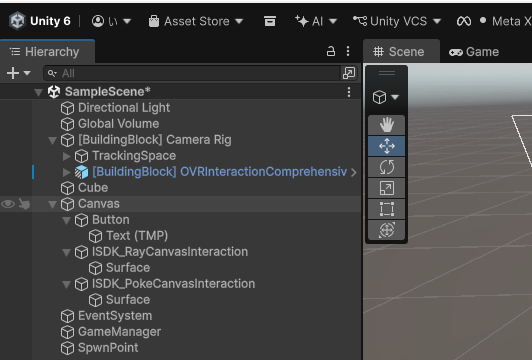
Task: Toggle the Hierarchy panel lock
Action: pyautogui.click(x=331, y=51)
